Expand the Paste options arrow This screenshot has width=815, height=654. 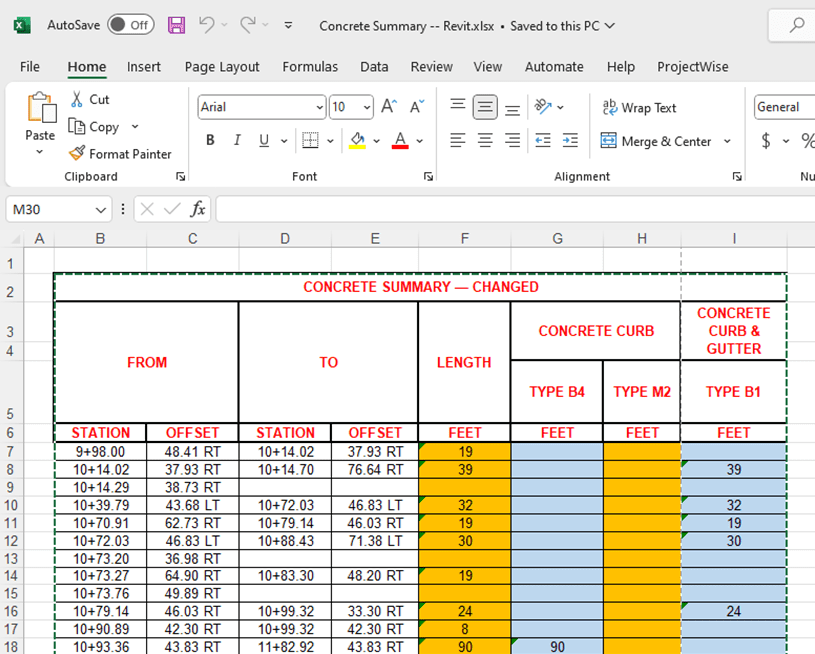pyautogui.click(x=40, y=152)
